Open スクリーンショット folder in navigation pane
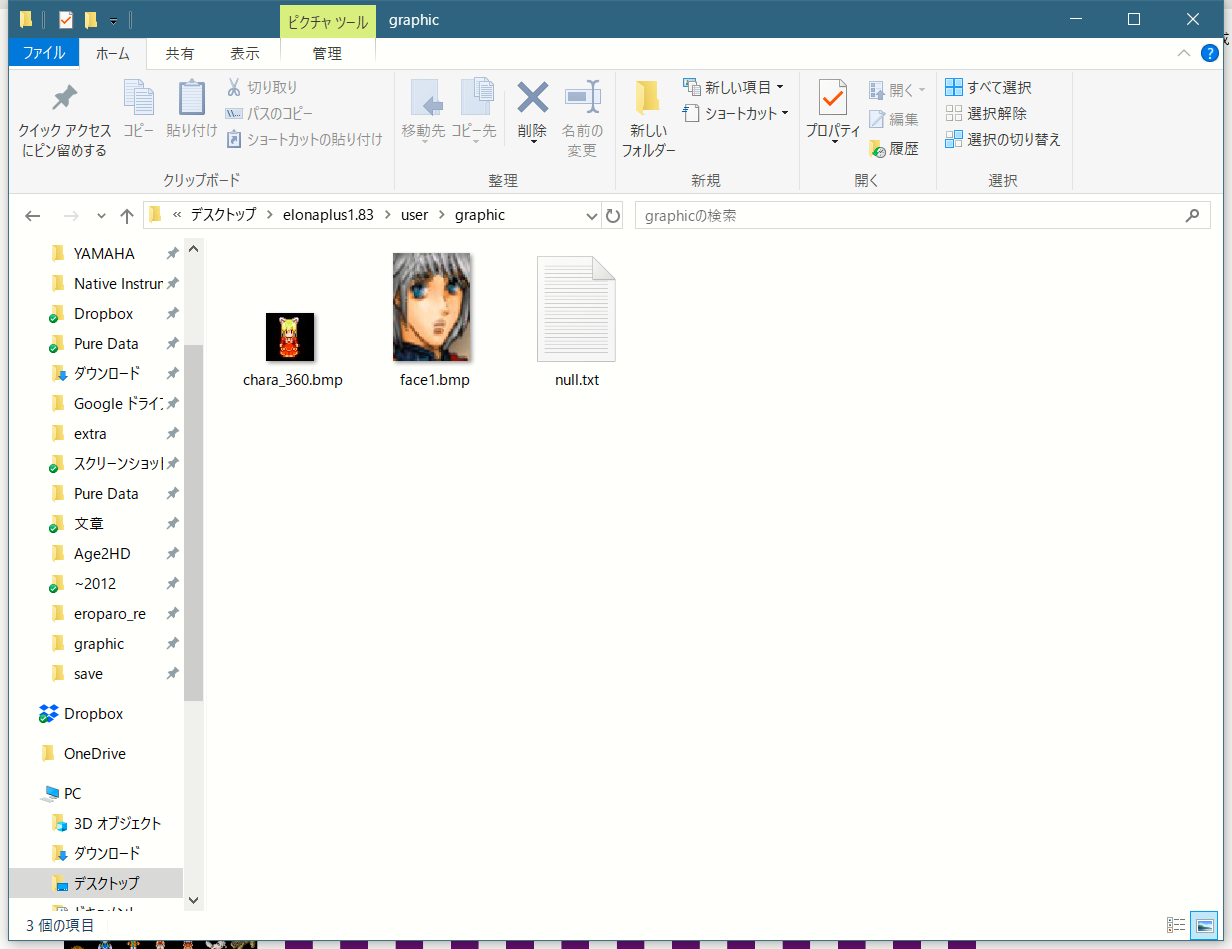Viewport: 1232px width, 949px height. coord(118,464)
